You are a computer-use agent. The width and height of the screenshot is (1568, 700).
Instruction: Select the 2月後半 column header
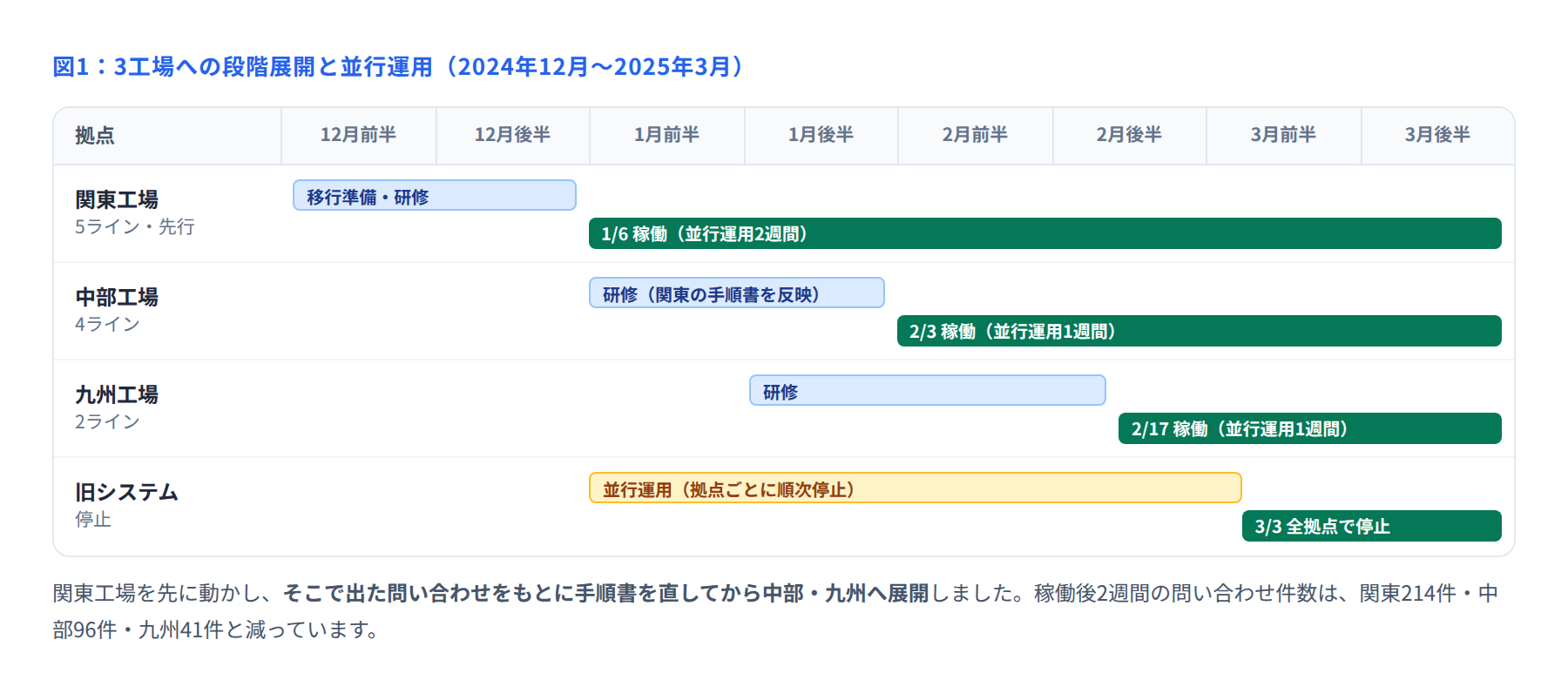click(1130, 136)
